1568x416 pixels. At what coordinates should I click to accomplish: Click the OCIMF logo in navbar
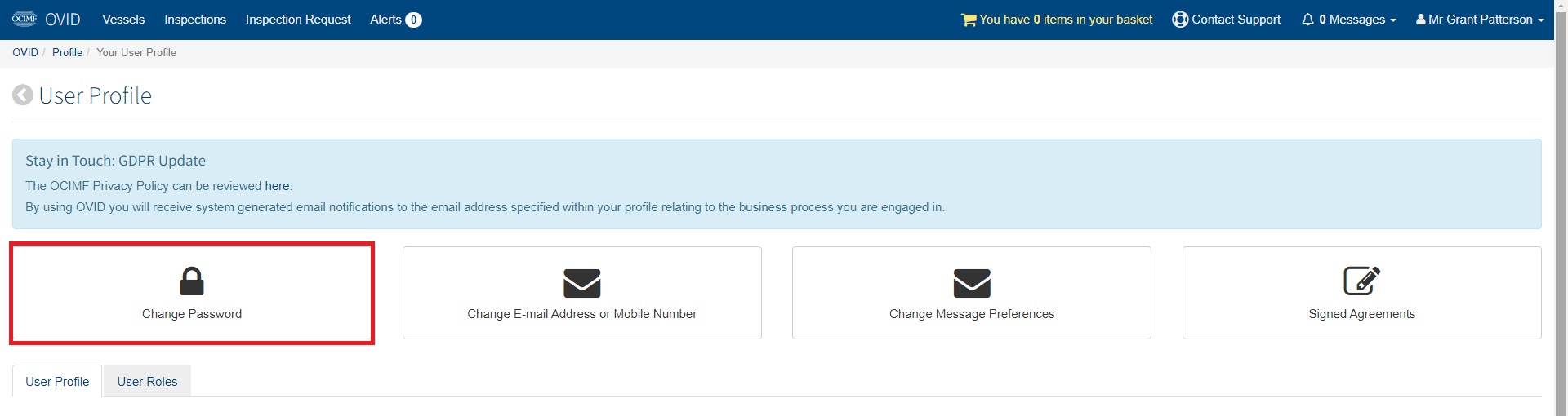pos(24,19)
